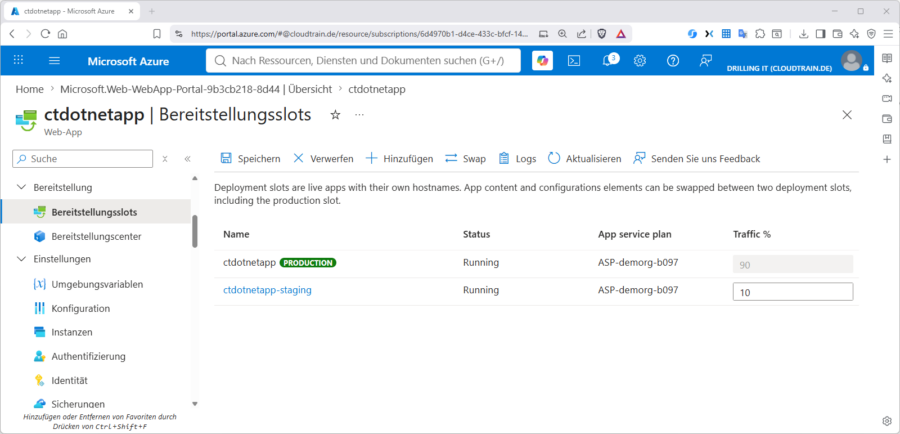
Task: Open a new browser tab
Action: [x=152, y=11]
